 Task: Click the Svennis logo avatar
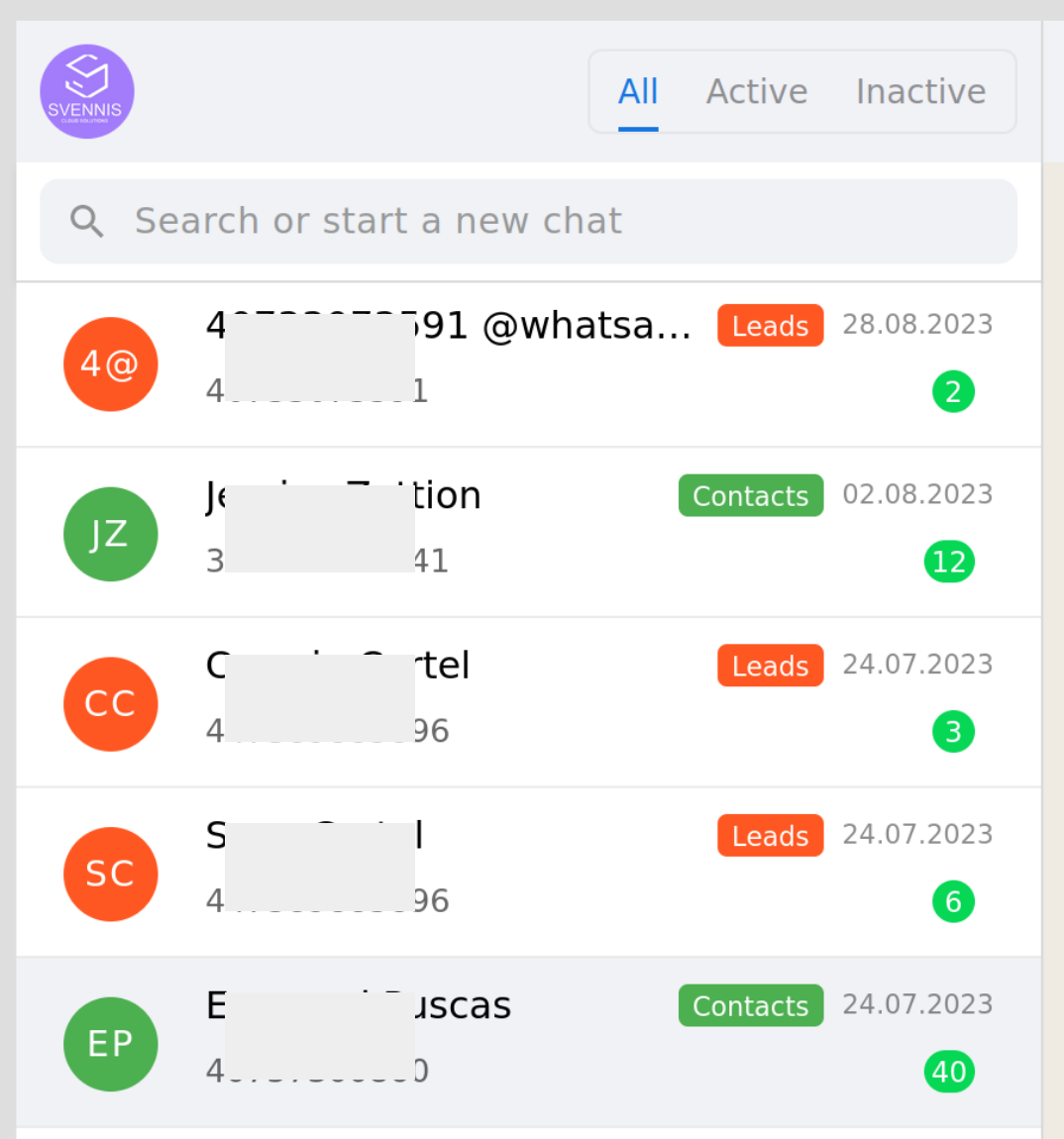tap(87, 91)
